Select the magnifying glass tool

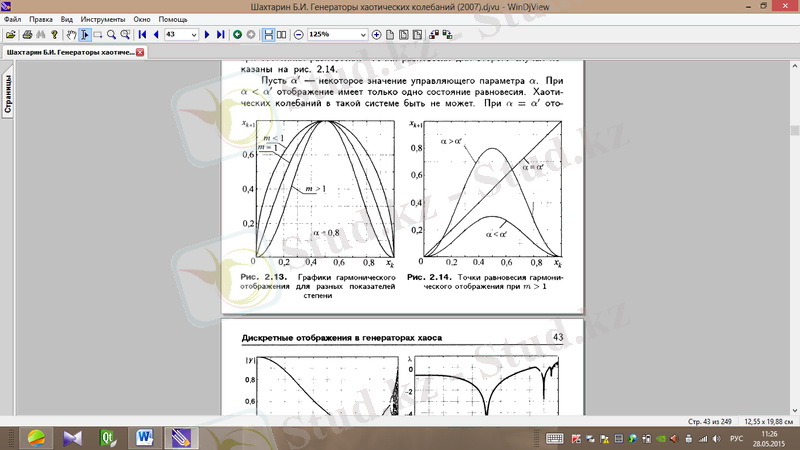point(111,35)
